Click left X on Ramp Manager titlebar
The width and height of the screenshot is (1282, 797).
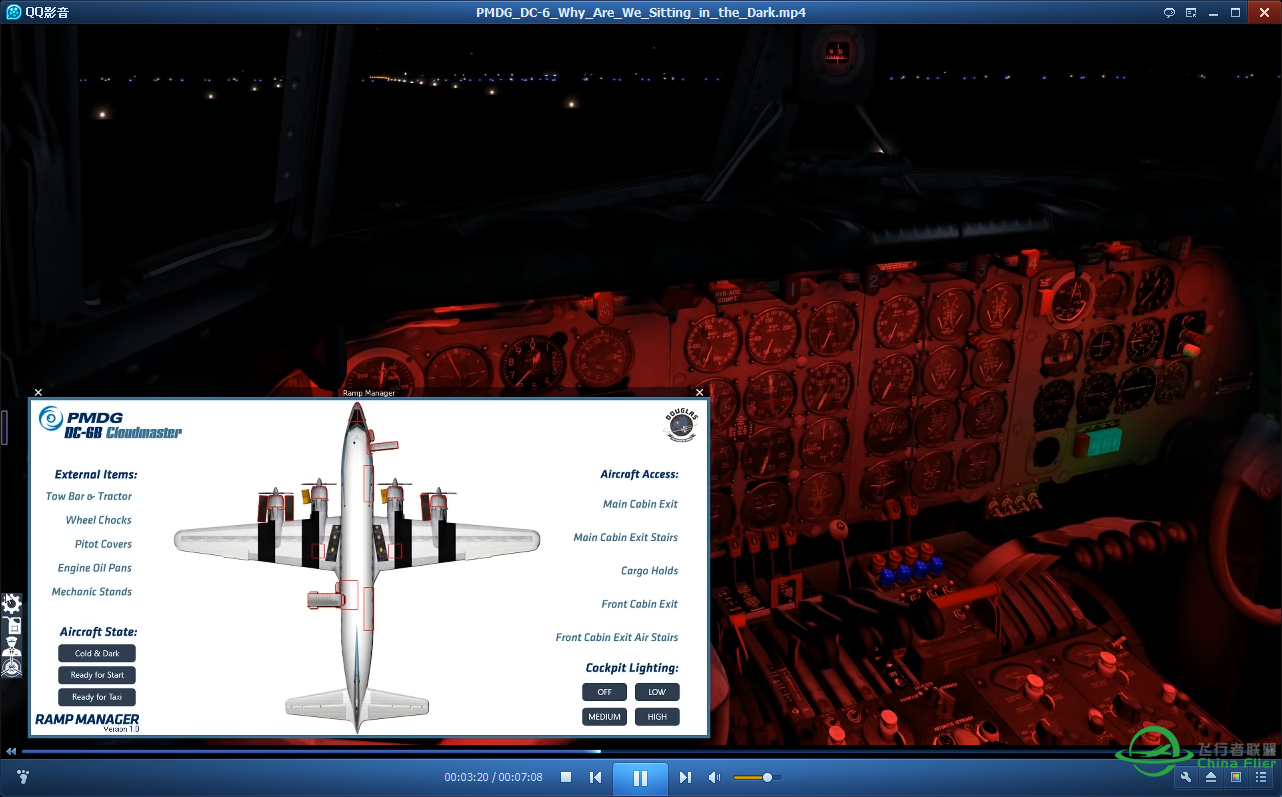click(38, 393)
